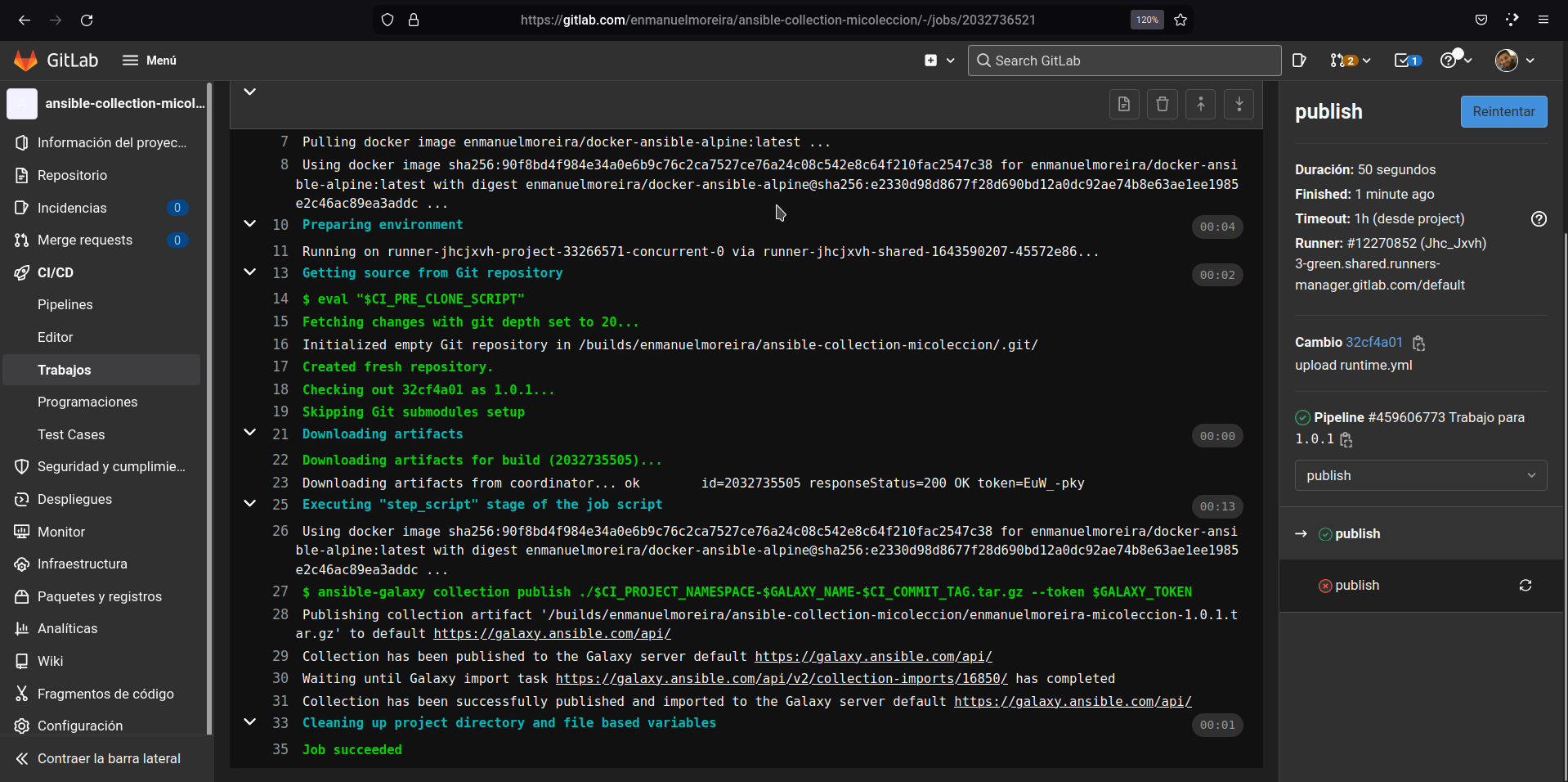
Task: Open Fragmentos de código in the sidebar
Action: point(101,694)
